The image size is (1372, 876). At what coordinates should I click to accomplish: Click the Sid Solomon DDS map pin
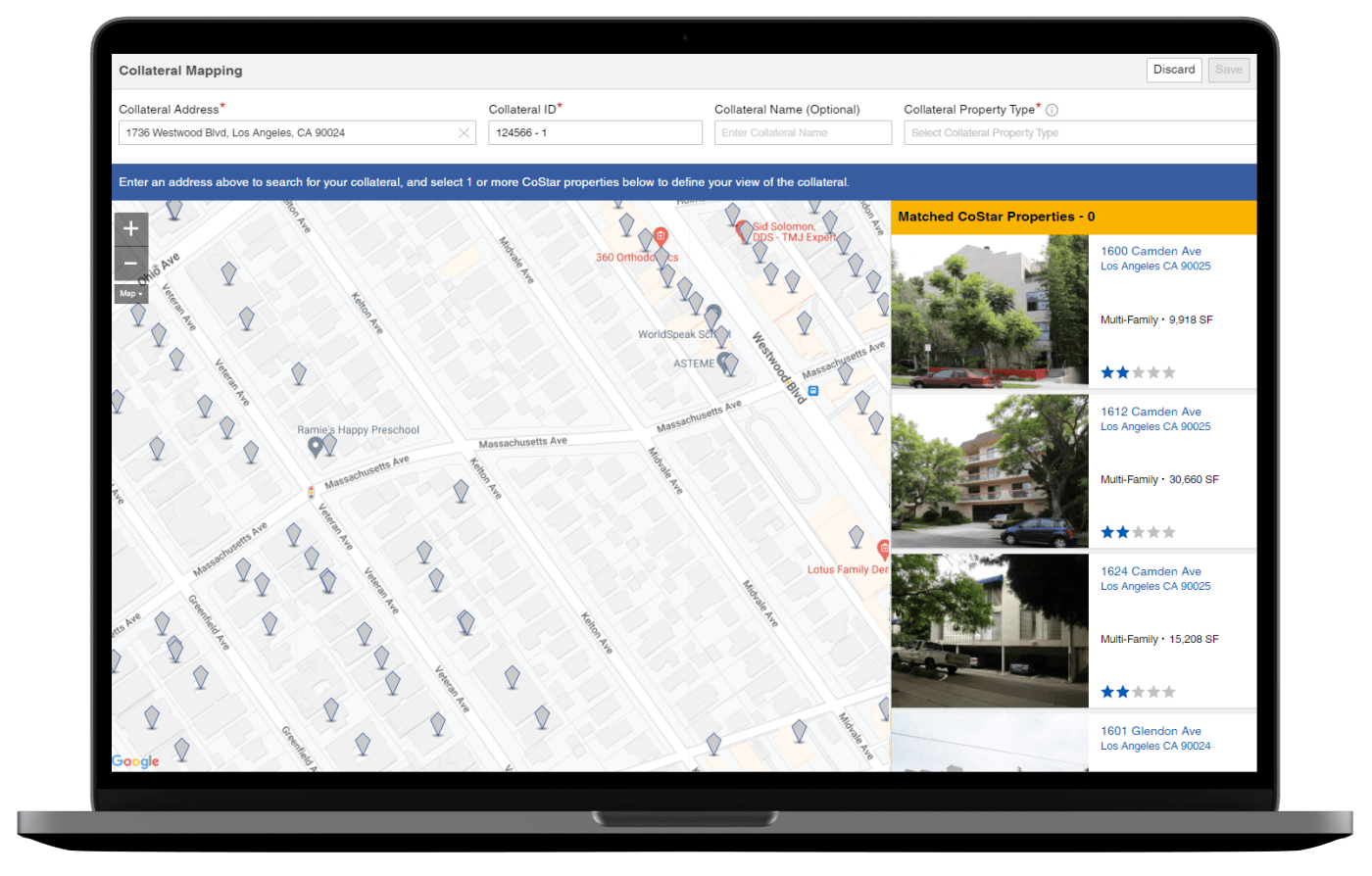742,229
